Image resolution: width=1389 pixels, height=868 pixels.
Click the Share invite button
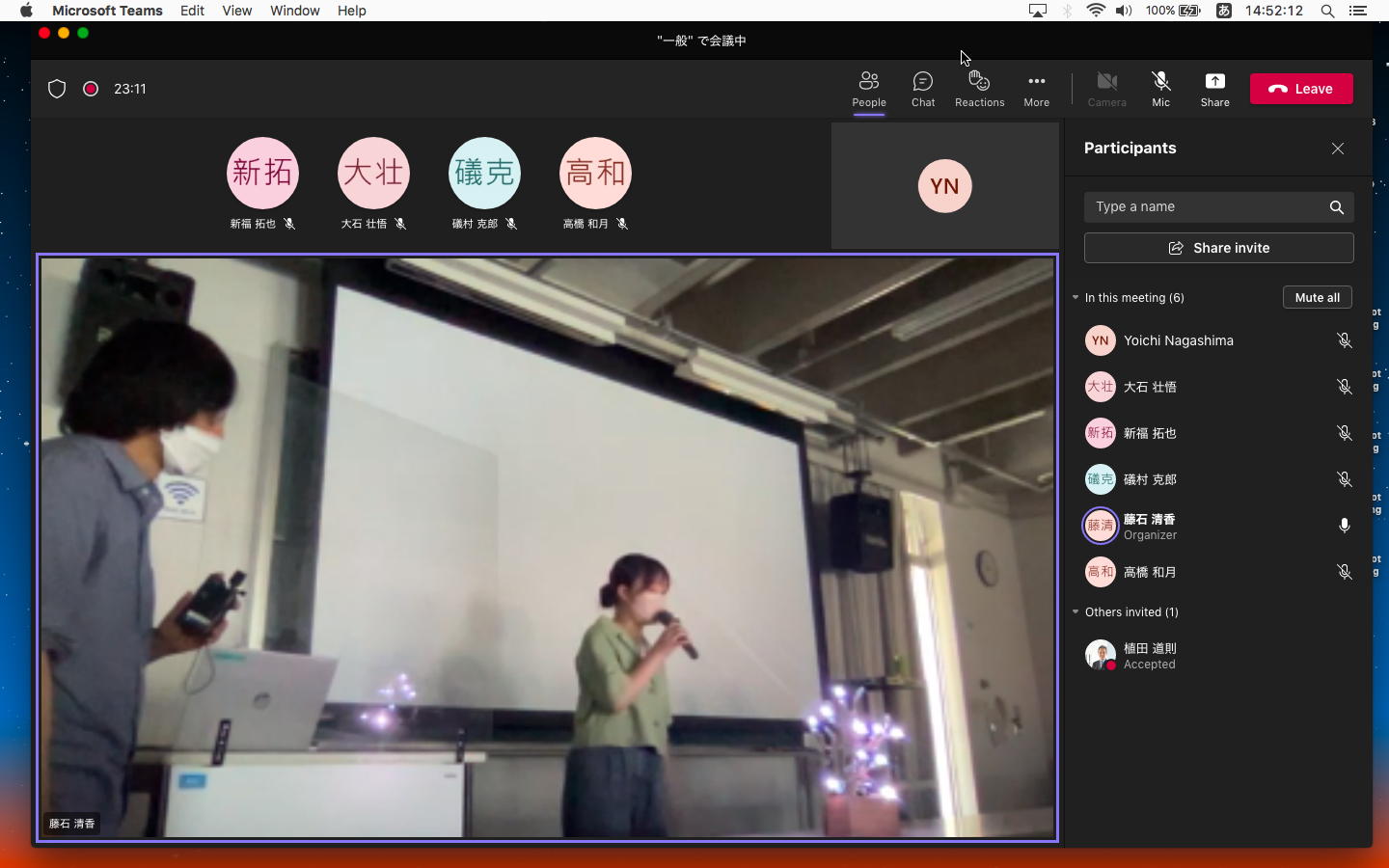[1218, 248]
